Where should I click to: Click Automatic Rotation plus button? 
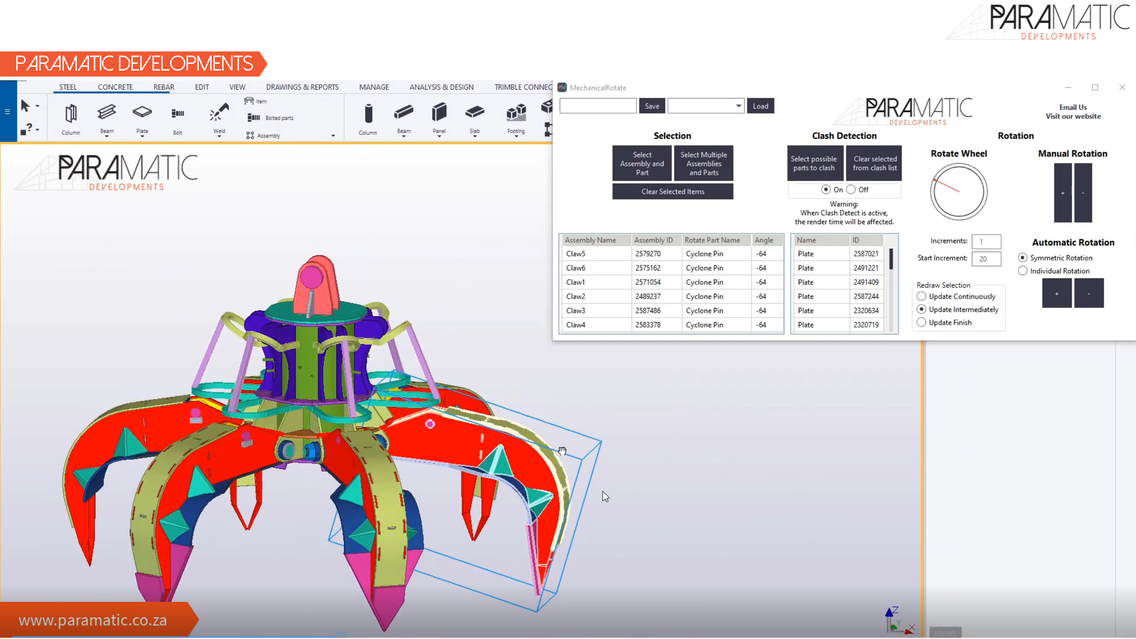(1057, 293)
